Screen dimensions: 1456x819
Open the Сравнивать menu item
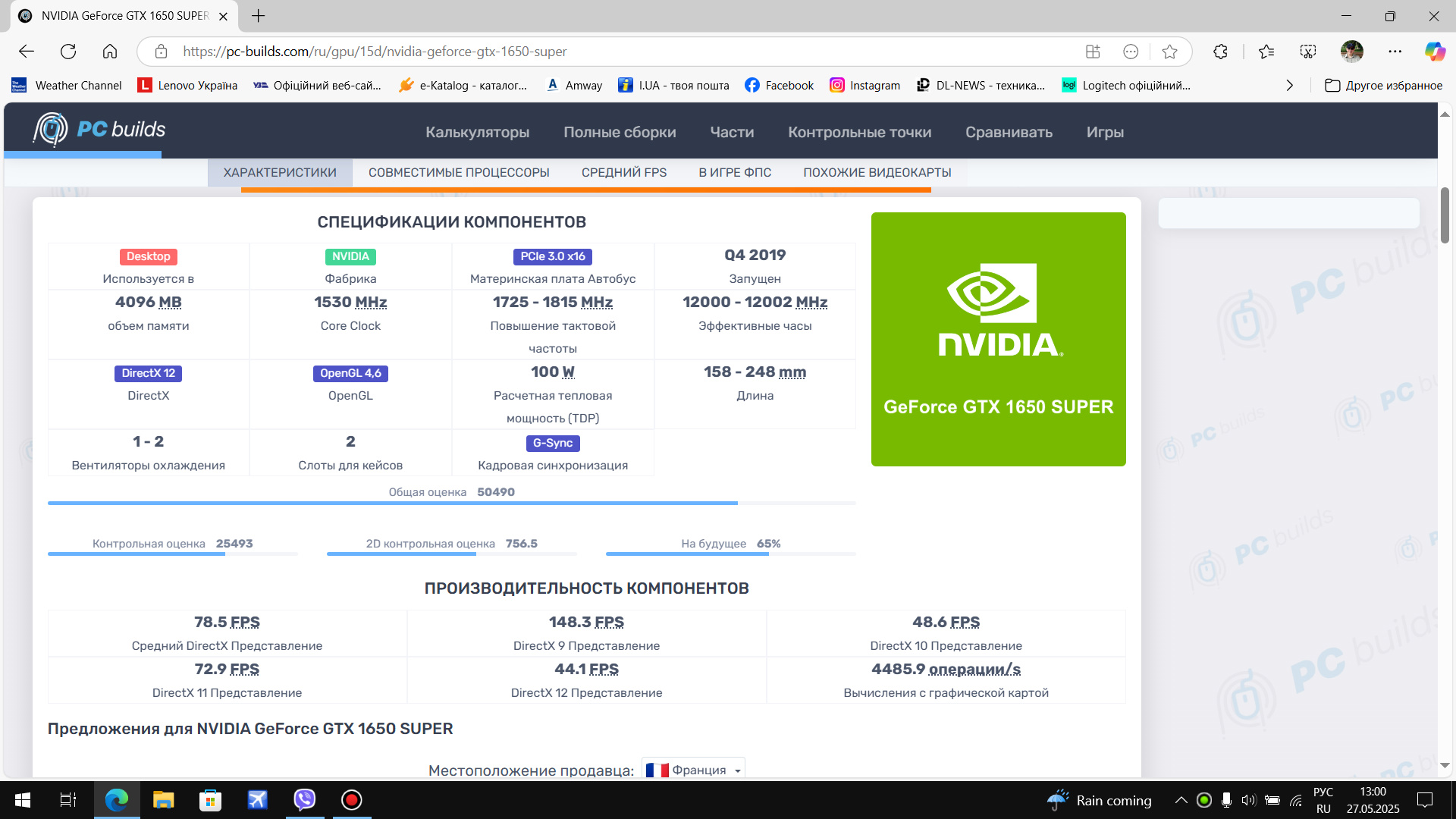tap(1009, 132)
